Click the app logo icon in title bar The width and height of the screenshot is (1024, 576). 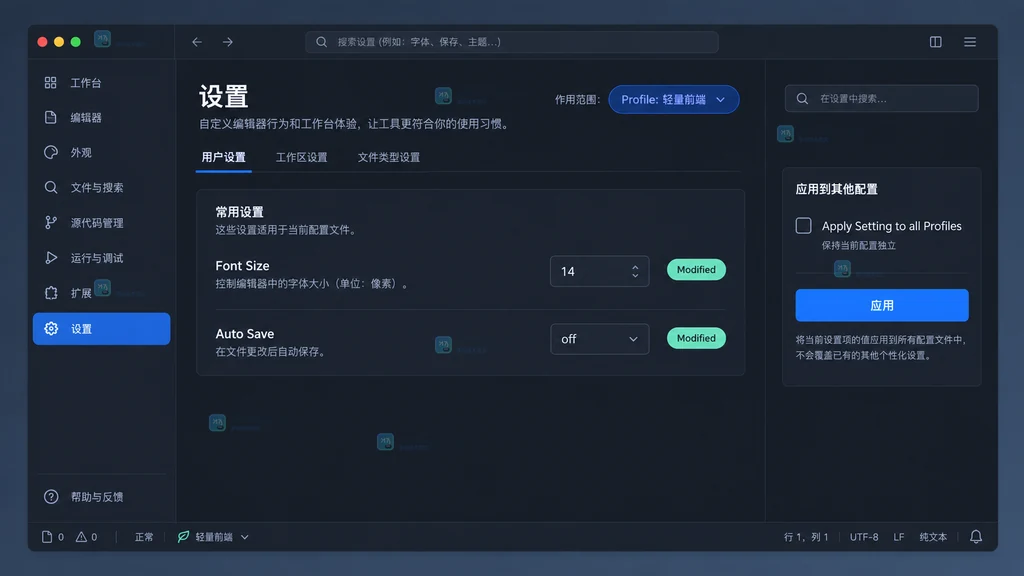click(x=103, y=39)
